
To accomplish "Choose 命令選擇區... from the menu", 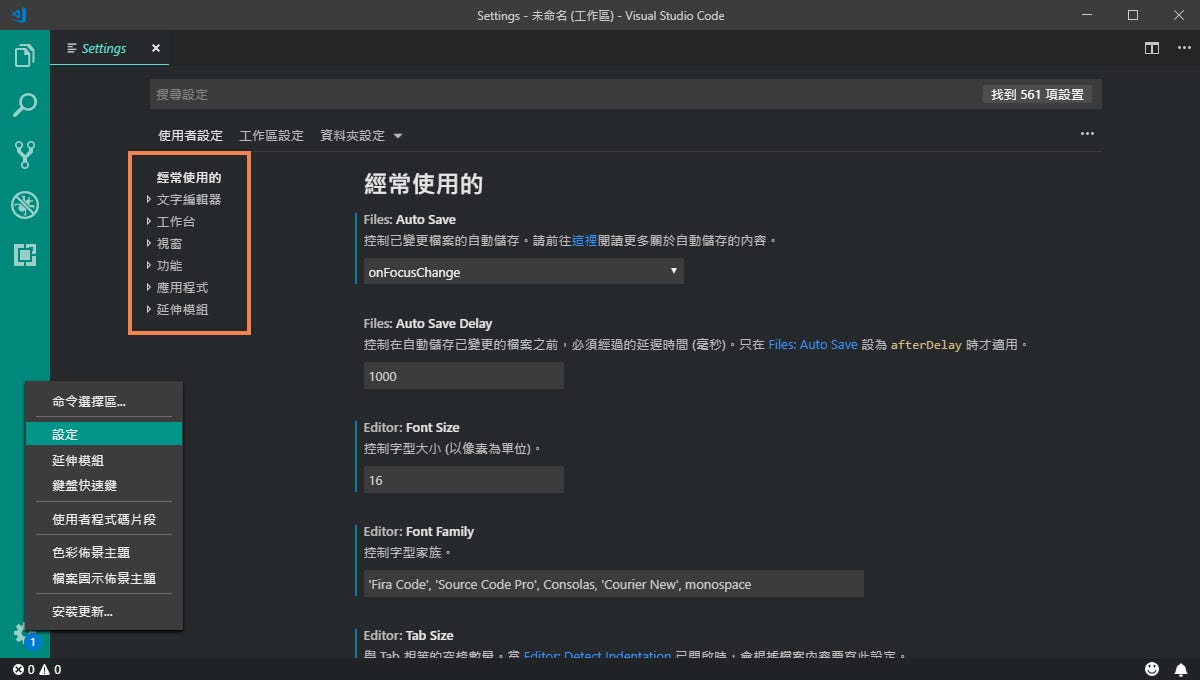I will click(x=104, y=401).
